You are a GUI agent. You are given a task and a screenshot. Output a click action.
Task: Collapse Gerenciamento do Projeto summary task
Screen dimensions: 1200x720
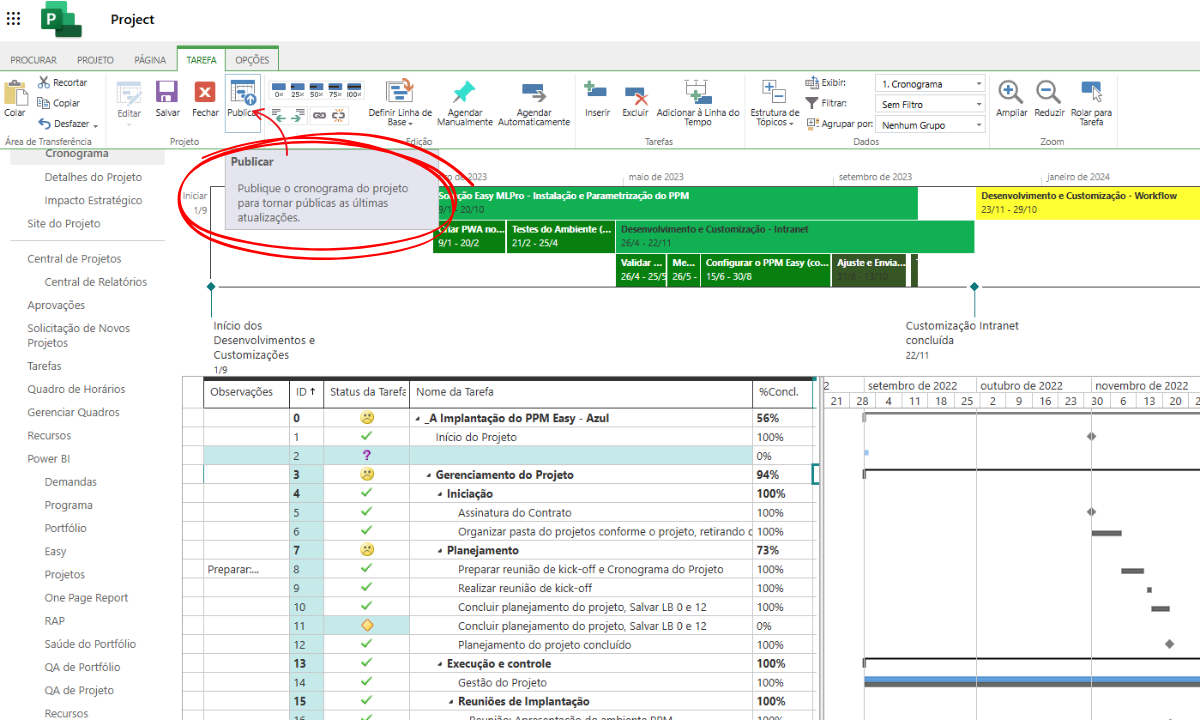point(429,475)
